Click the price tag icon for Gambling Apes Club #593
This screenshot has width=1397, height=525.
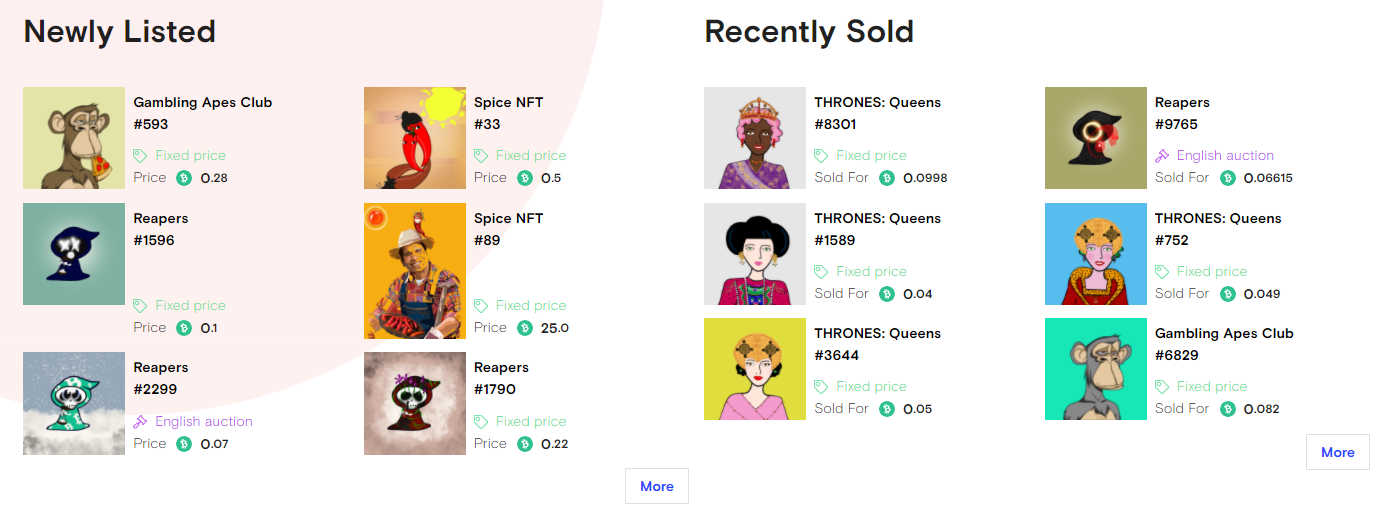pos(141,156)
